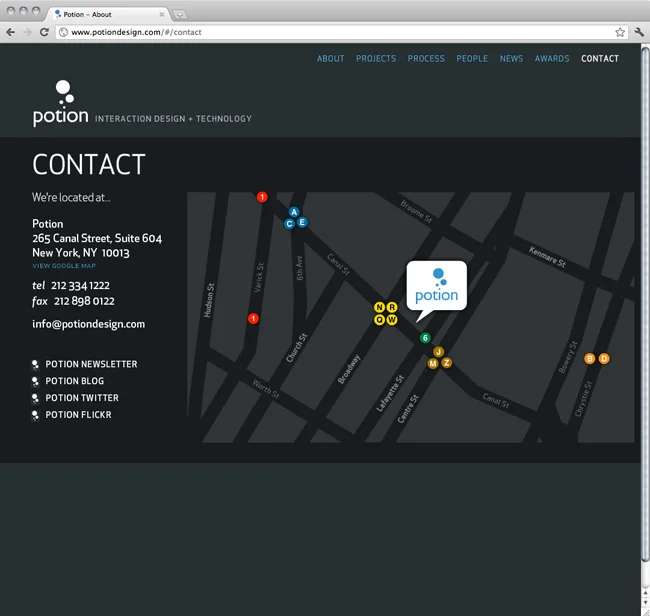Reload the page with the refresh icon
The image size is (650, 616).
pos(44,32)
